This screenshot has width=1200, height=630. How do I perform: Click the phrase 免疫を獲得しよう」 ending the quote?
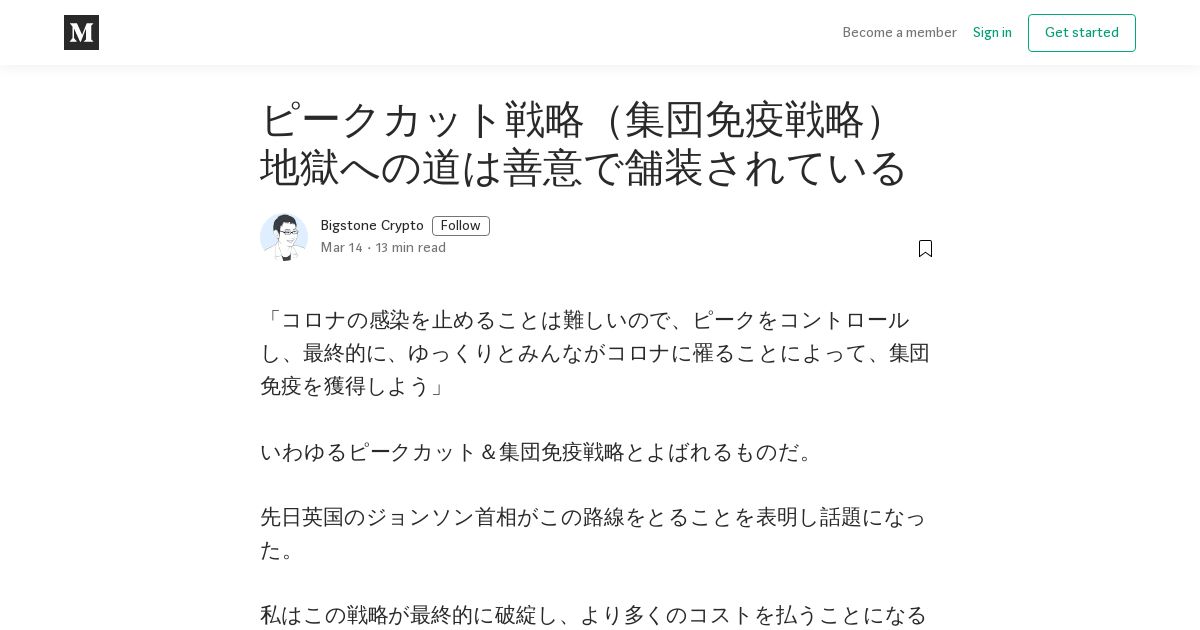353,386
